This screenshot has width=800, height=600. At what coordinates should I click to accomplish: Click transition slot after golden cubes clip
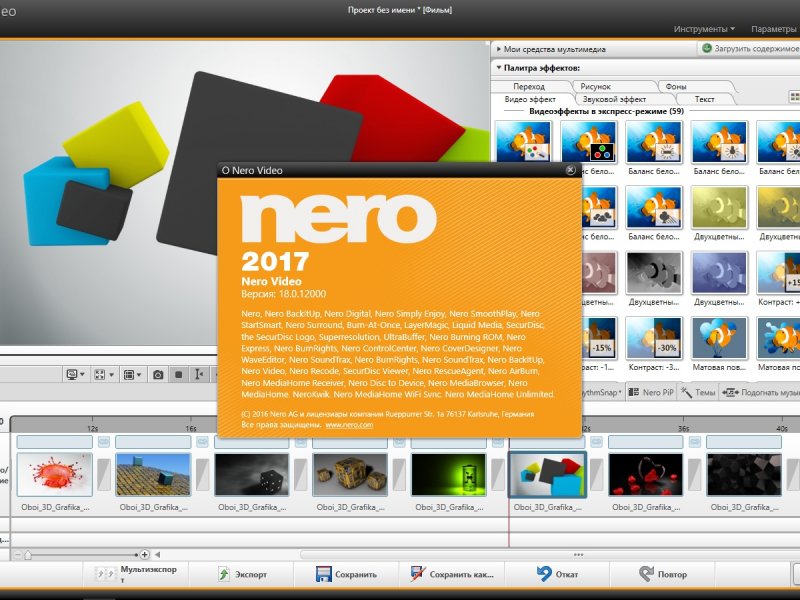point(399,474)
